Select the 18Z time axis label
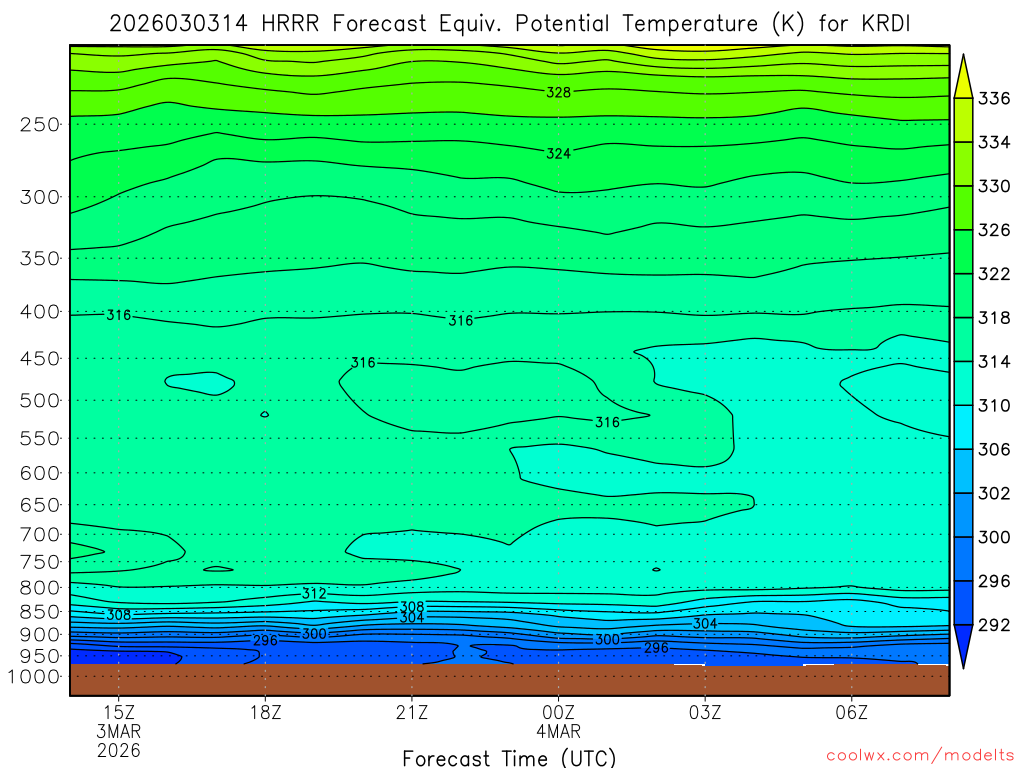Viewport: 1024px width, 768px height. tap(265, 712)
